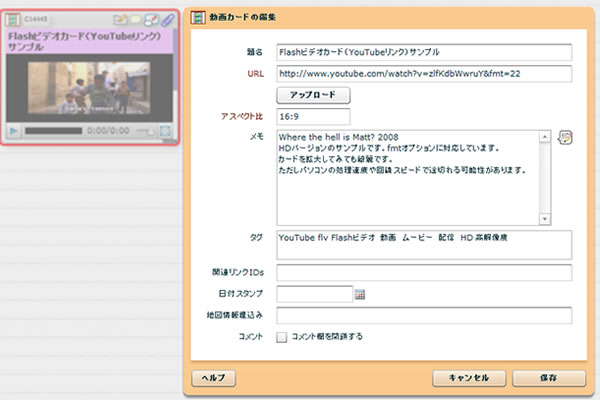The width and height of the screenshot is (600, 400).
Task: Click into the URL input field
Action: (423, 73)
